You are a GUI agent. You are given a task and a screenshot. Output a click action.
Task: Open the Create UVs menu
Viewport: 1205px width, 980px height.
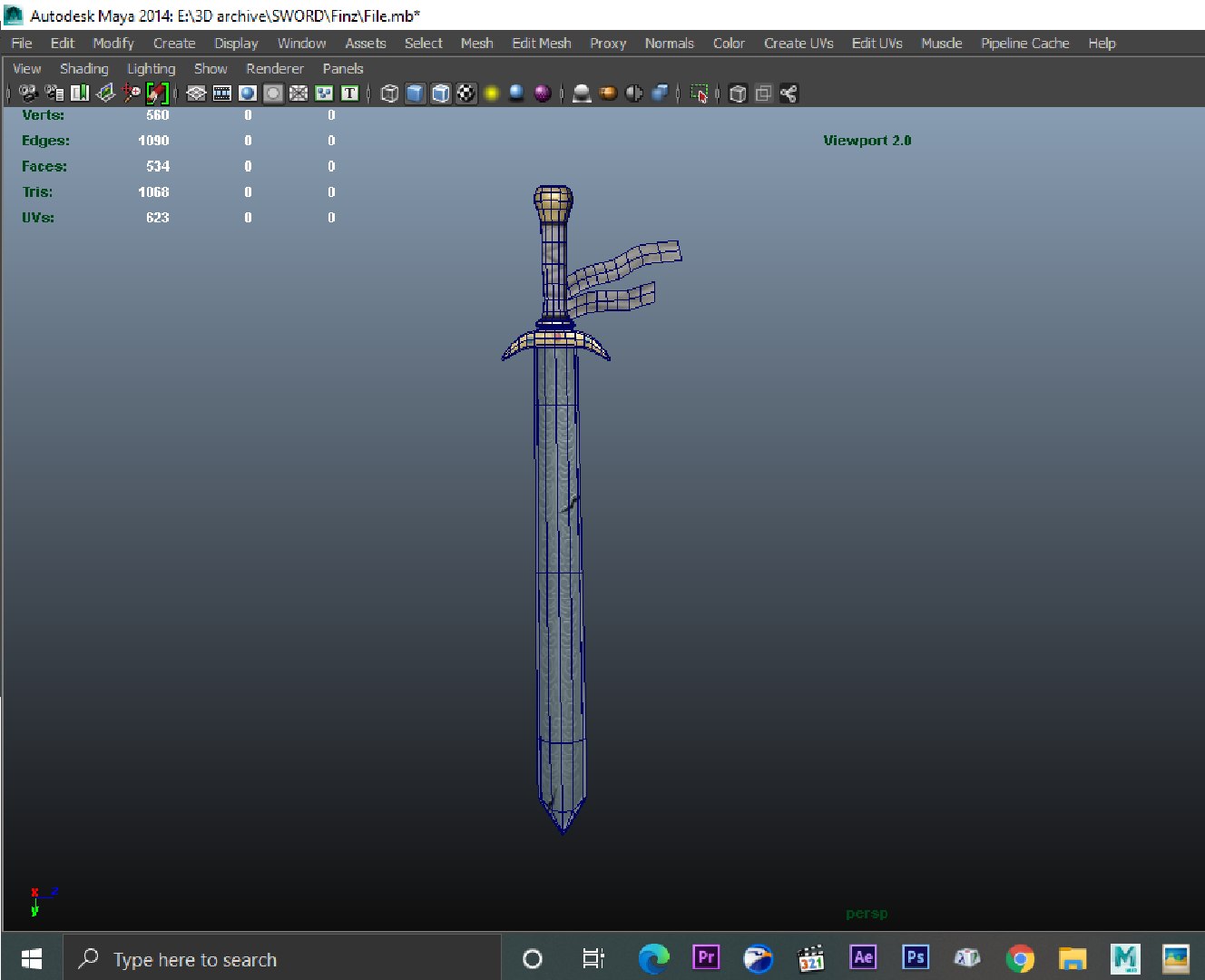point(798,44)
